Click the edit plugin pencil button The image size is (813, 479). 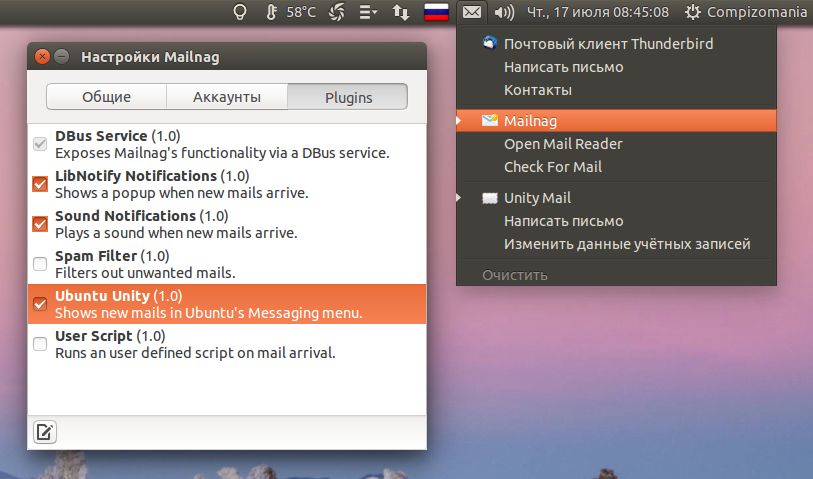pos(45,432)
